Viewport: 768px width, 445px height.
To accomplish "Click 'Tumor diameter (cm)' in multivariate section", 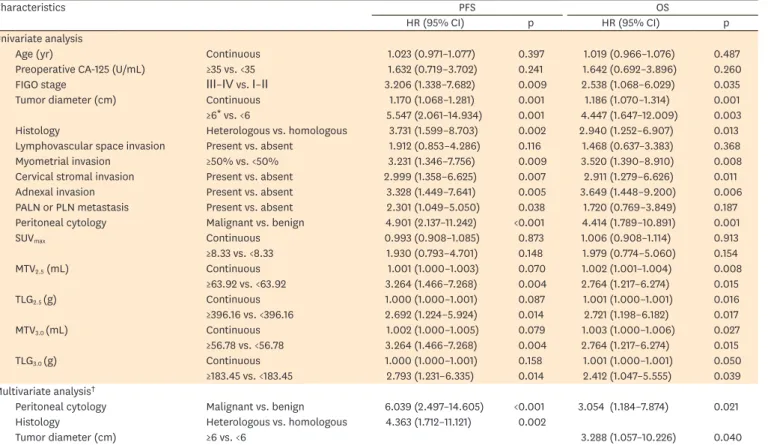I will click(66, 437).
